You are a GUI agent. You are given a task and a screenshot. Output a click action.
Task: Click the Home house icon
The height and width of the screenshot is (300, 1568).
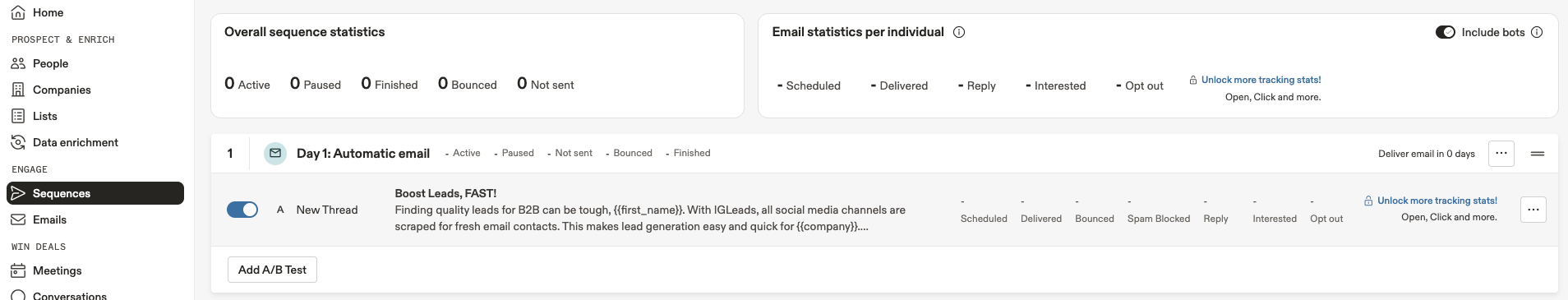point(18,12)
